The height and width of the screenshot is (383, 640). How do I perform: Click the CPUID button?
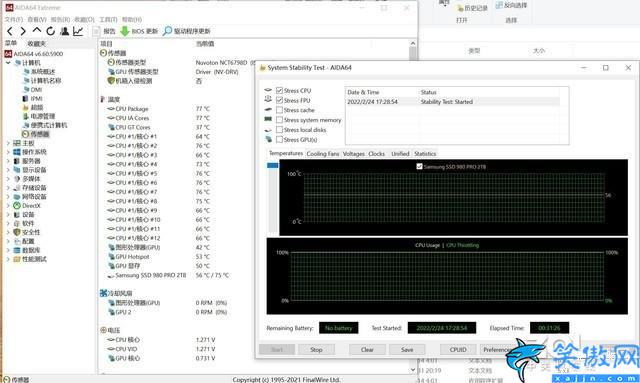coord(458,350)
